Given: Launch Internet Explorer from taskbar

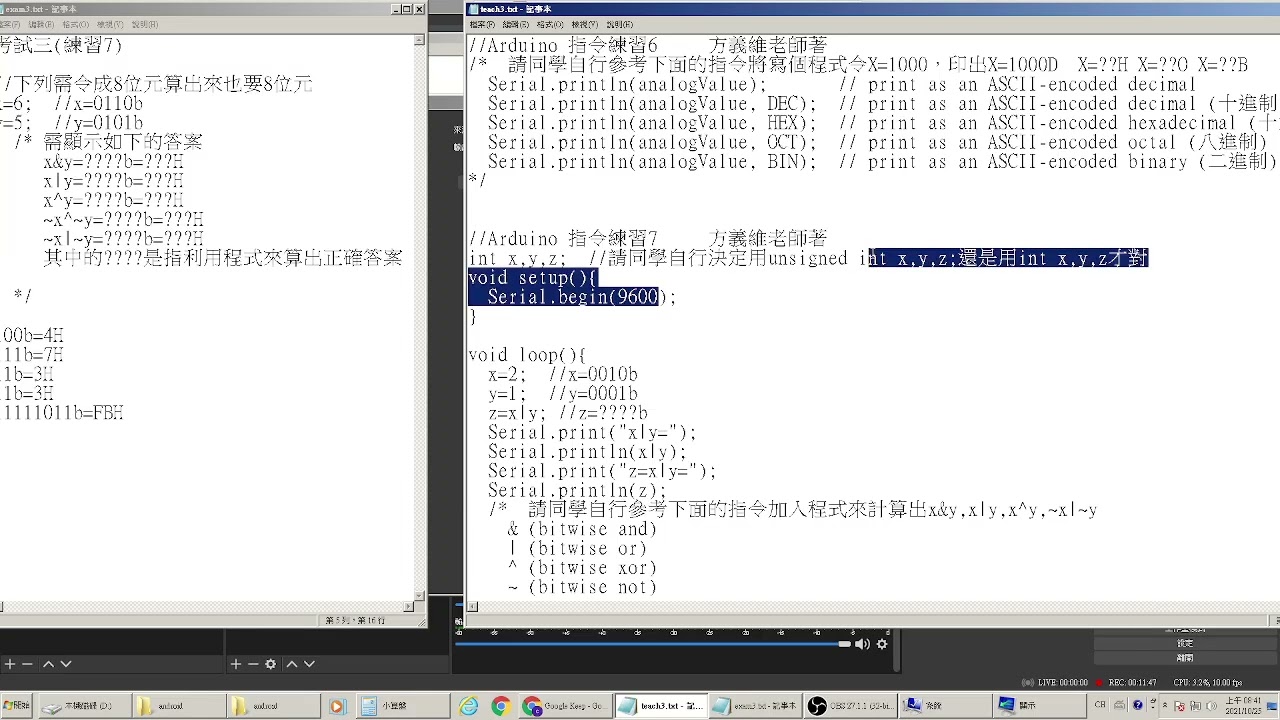Looking at the screenshot, I should pos(468,706).
